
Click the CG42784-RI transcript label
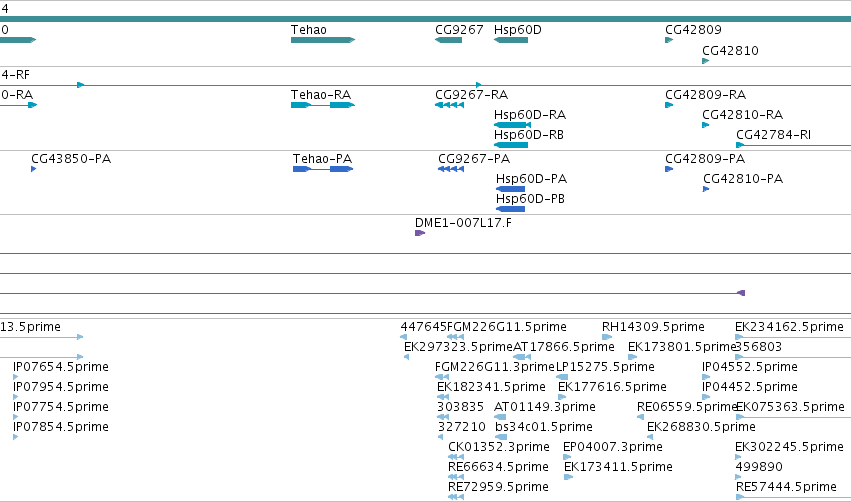(x=773, y=135)
